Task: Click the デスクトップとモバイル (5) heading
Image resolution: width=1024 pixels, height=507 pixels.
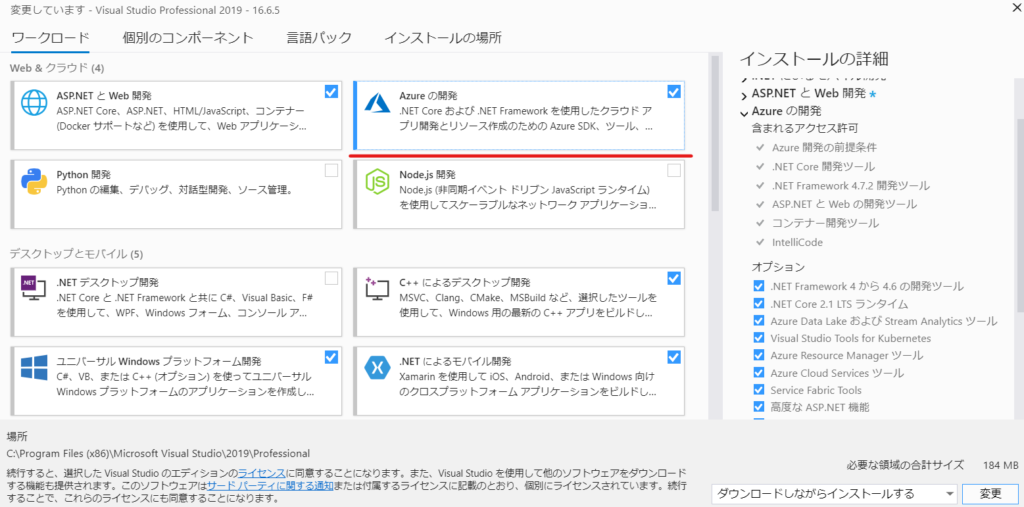Action: coord(76,254)
